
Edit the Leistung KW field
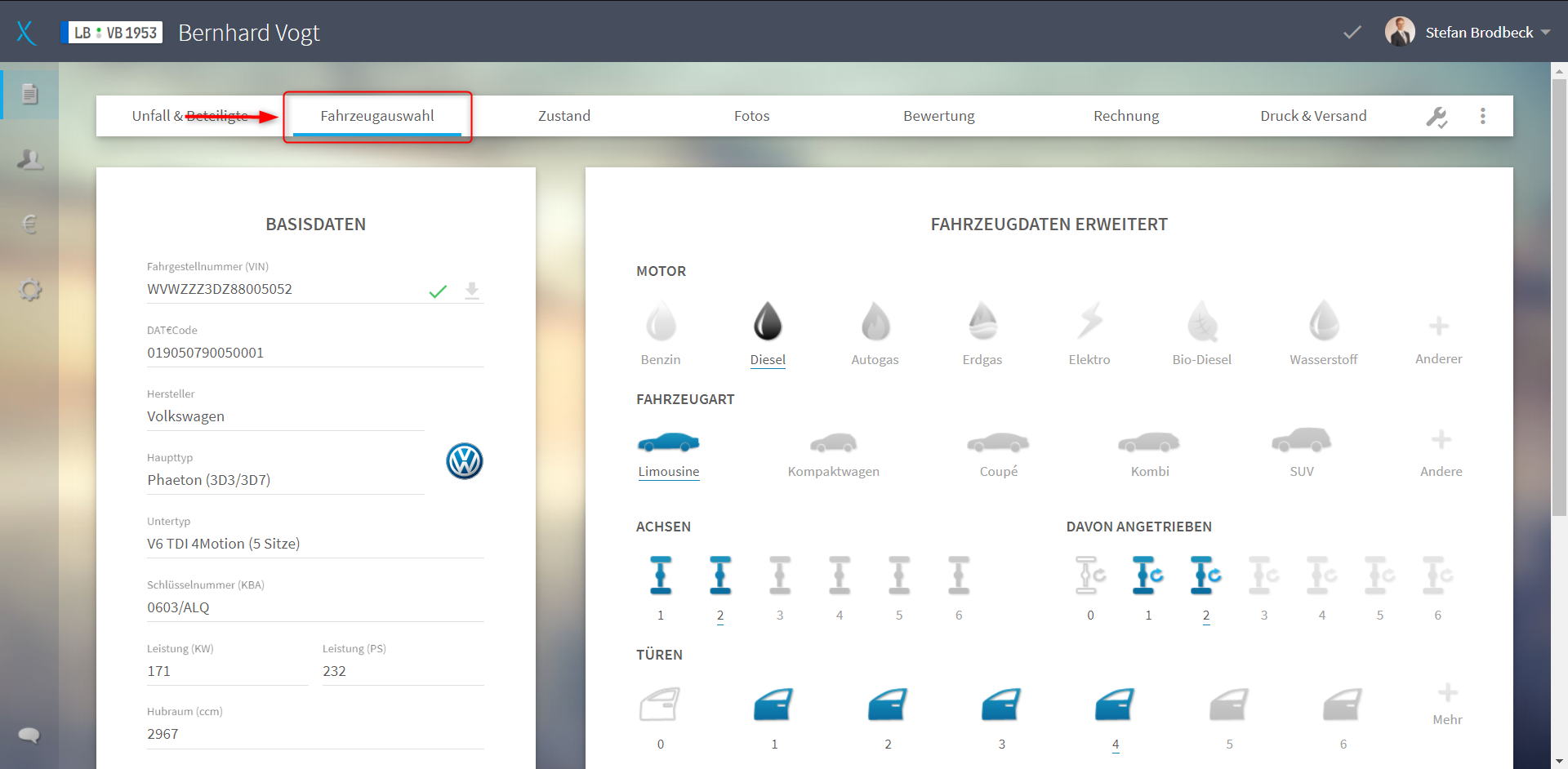227,672
